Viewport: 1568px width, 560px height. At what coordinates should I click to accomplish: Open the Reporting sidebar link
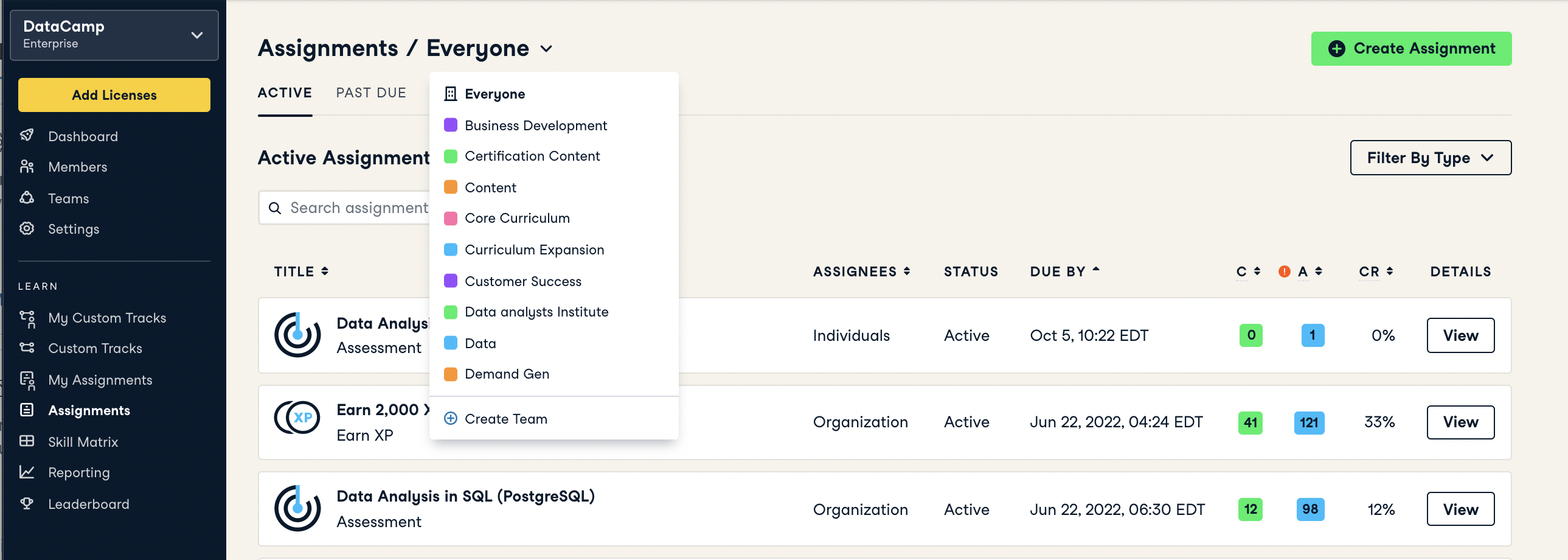pyautogui.click(x=79, y=472)
